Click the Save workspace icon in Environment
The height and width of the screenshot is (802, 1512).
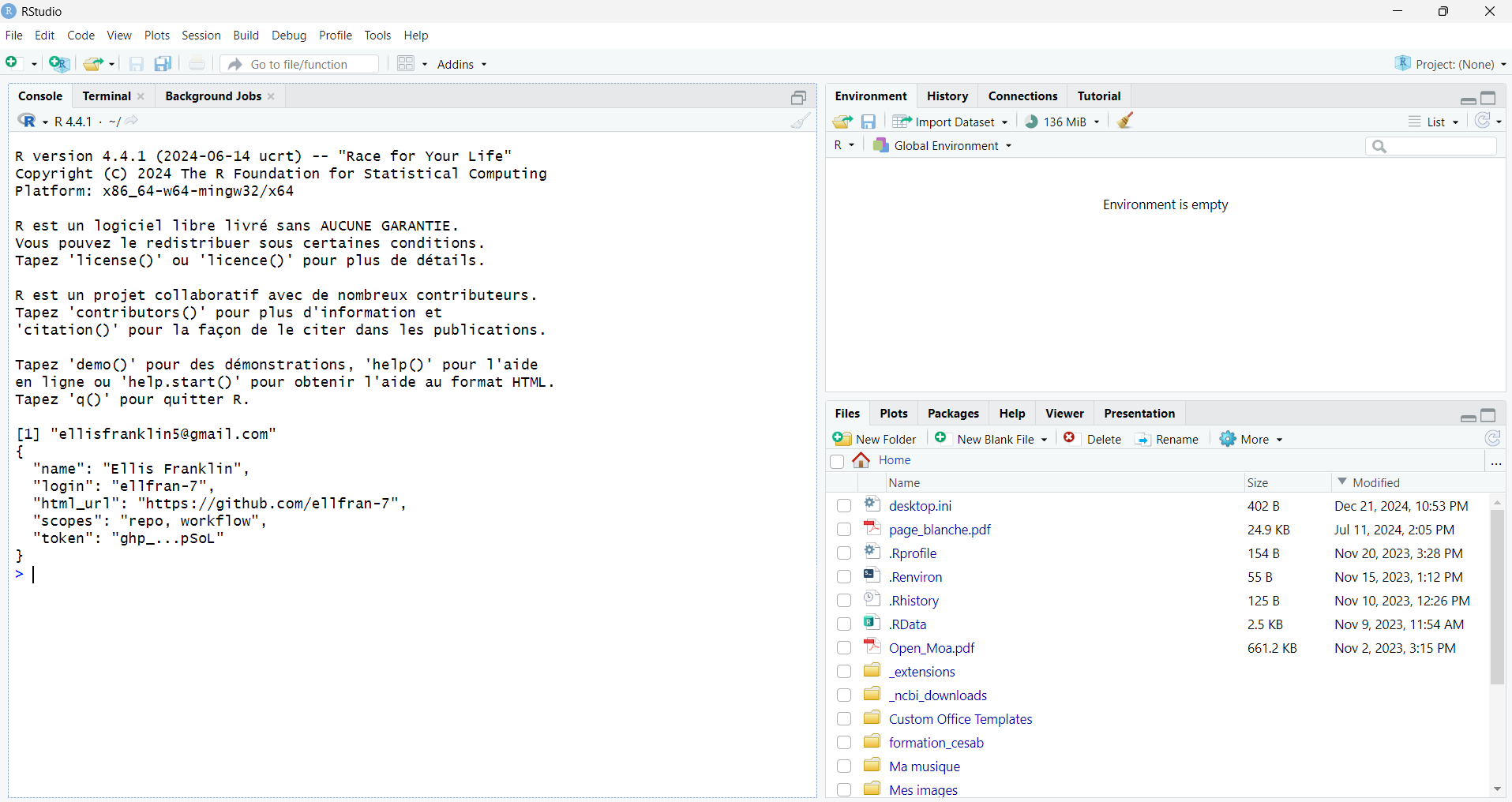click(869, 122)
